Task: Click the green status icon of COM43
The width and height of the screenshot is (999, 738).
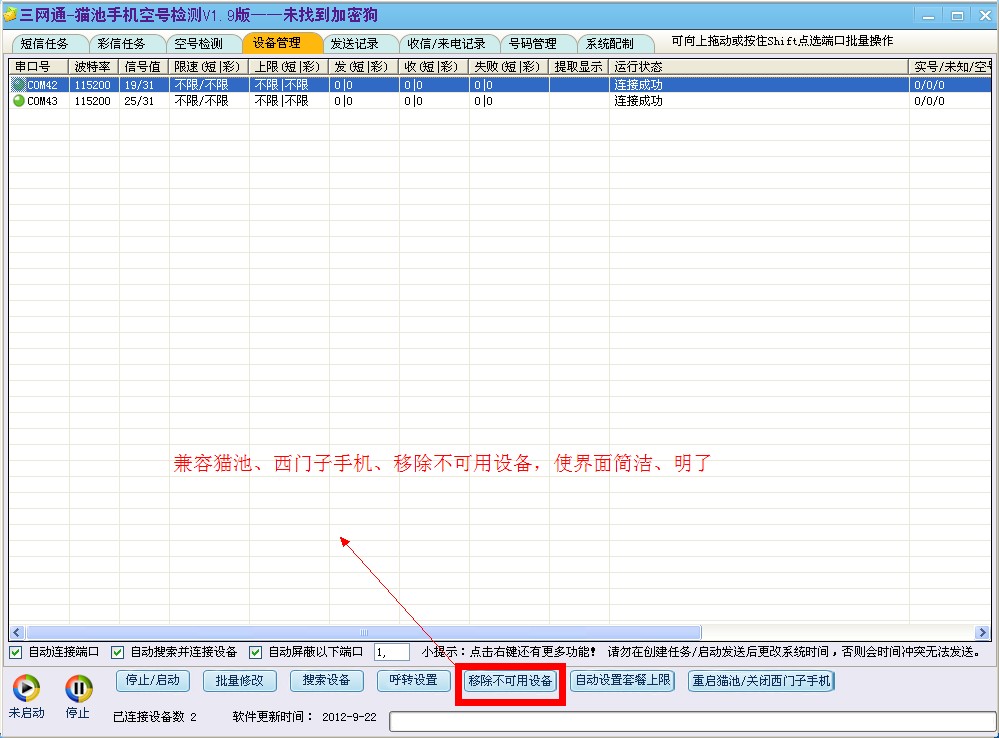Action: click(18, 101)
